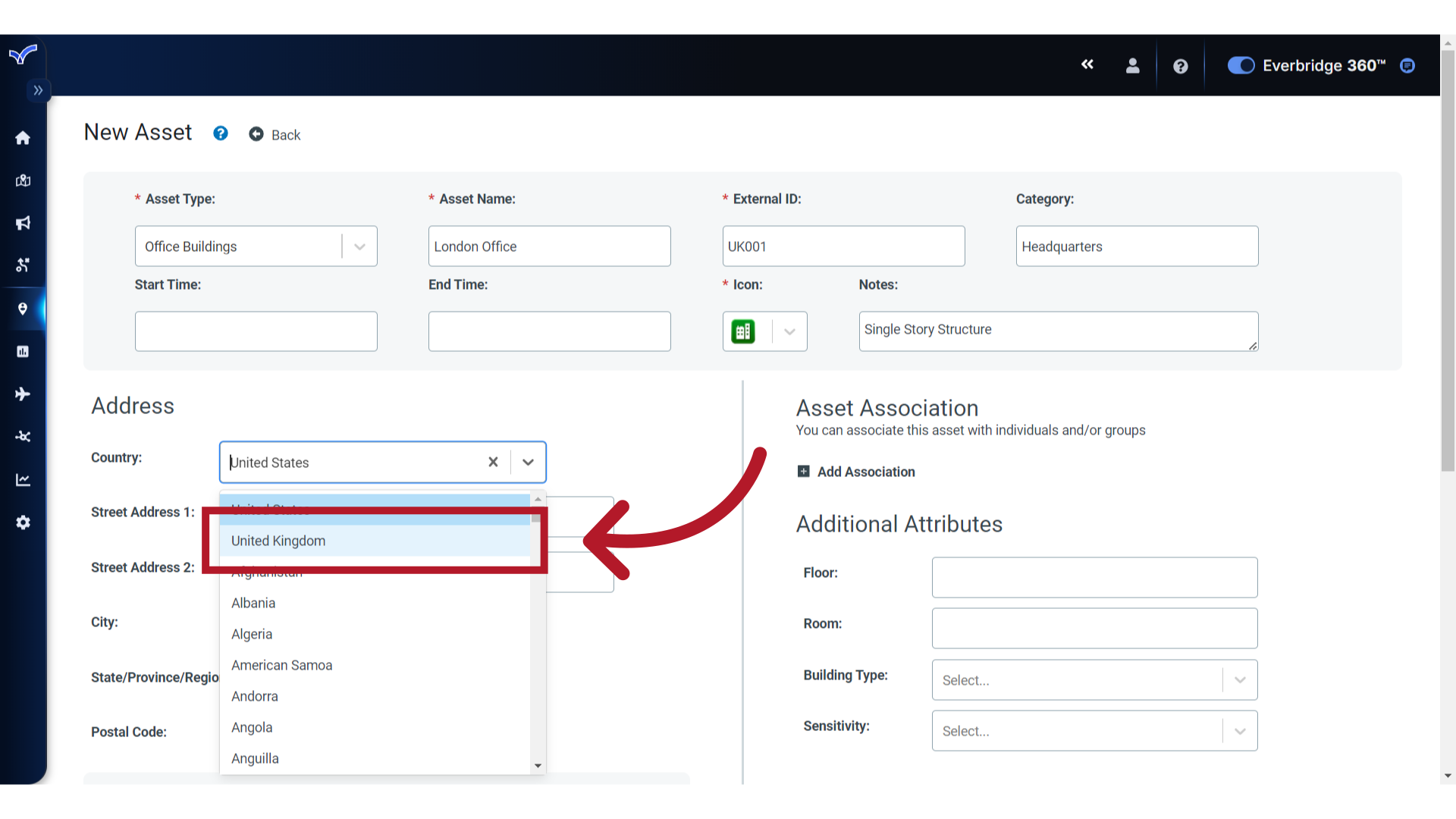
Task: Expand the sidebar with double-chevron icon
Action: pyautogui.click(x=38, y=90)
